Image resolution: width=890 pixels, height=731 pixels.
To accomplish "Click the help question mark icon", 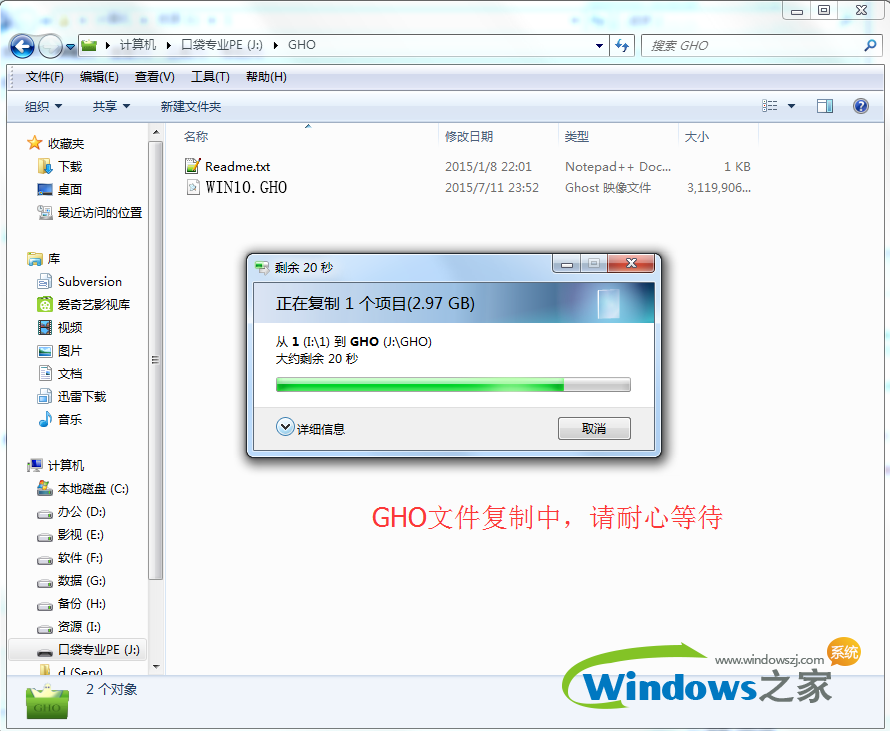I will 860,106.
